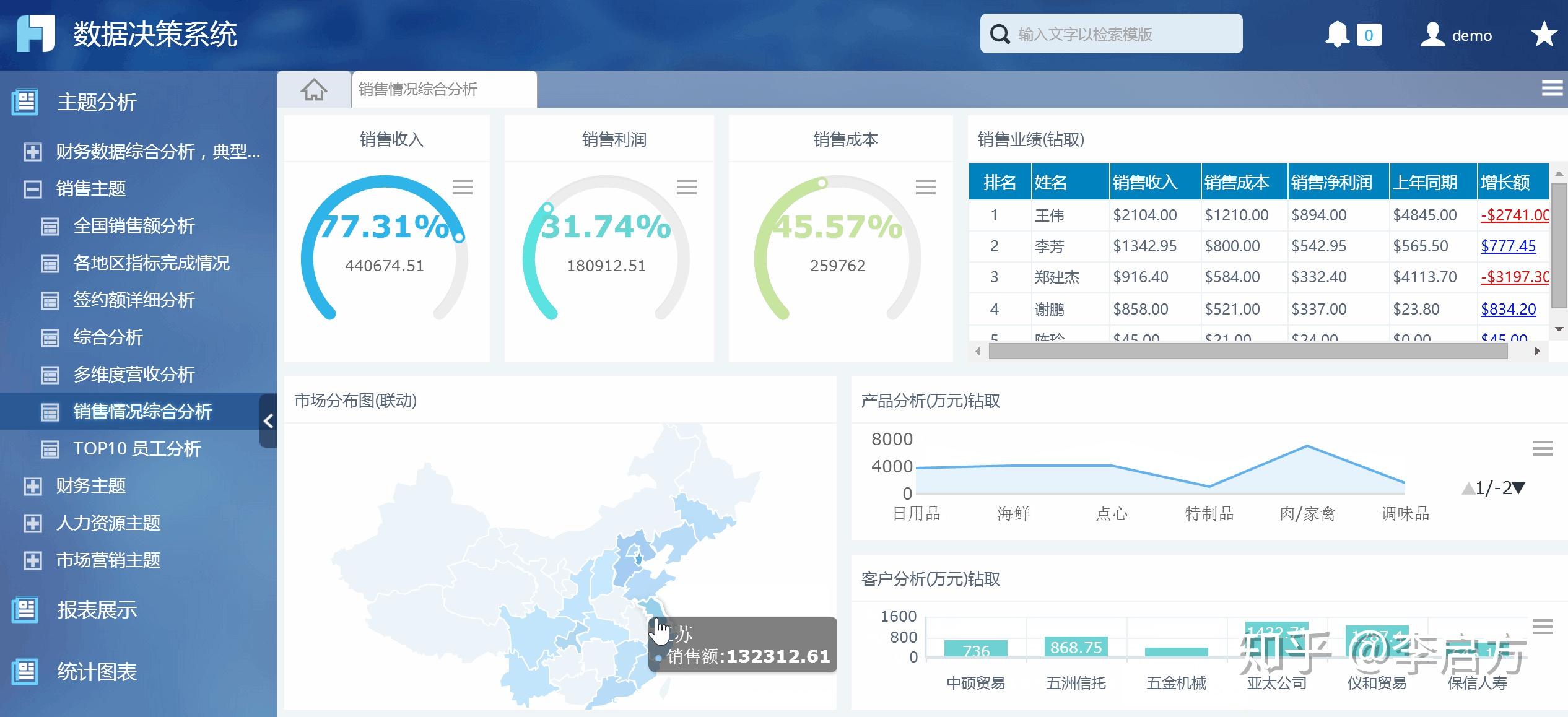1568x717 pixels.
Task: Open the 各地区指标完成情况 report
Action: (151, 263)
